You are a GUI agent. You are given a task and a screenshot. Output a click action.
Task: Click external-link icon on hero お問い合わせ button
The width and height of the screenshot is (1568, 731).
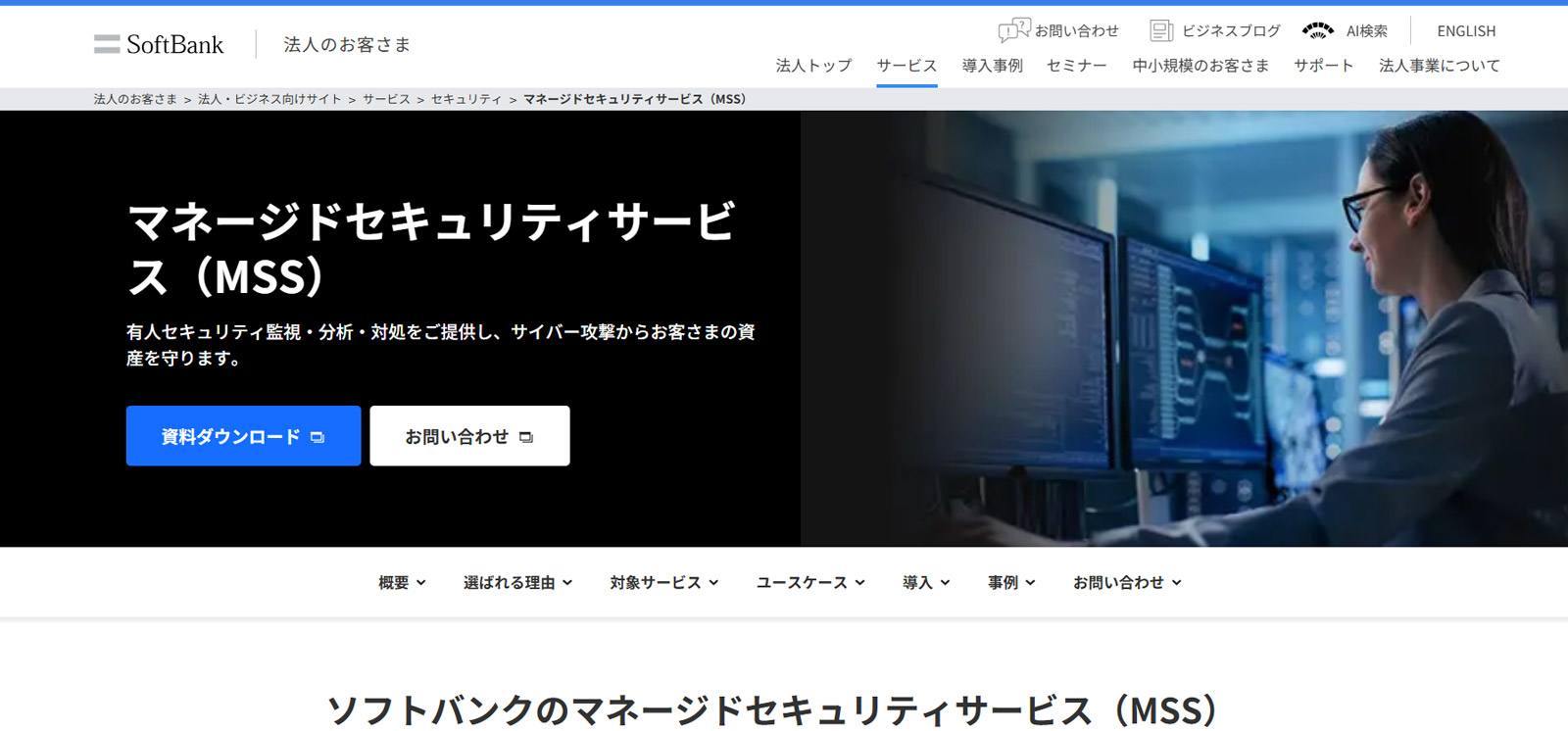pyautogui.click(x=526, y=437)
